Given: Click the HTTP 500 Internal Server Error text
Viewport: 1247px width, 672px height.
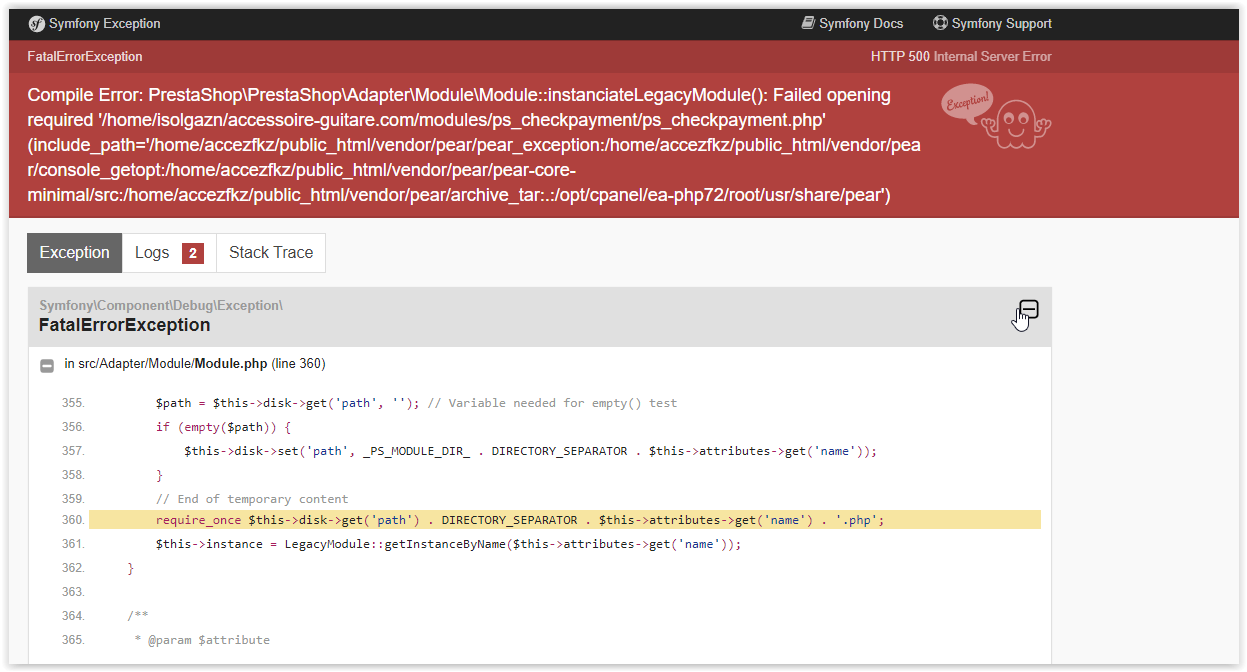Looking at the screenshot, I should [961, 57].
